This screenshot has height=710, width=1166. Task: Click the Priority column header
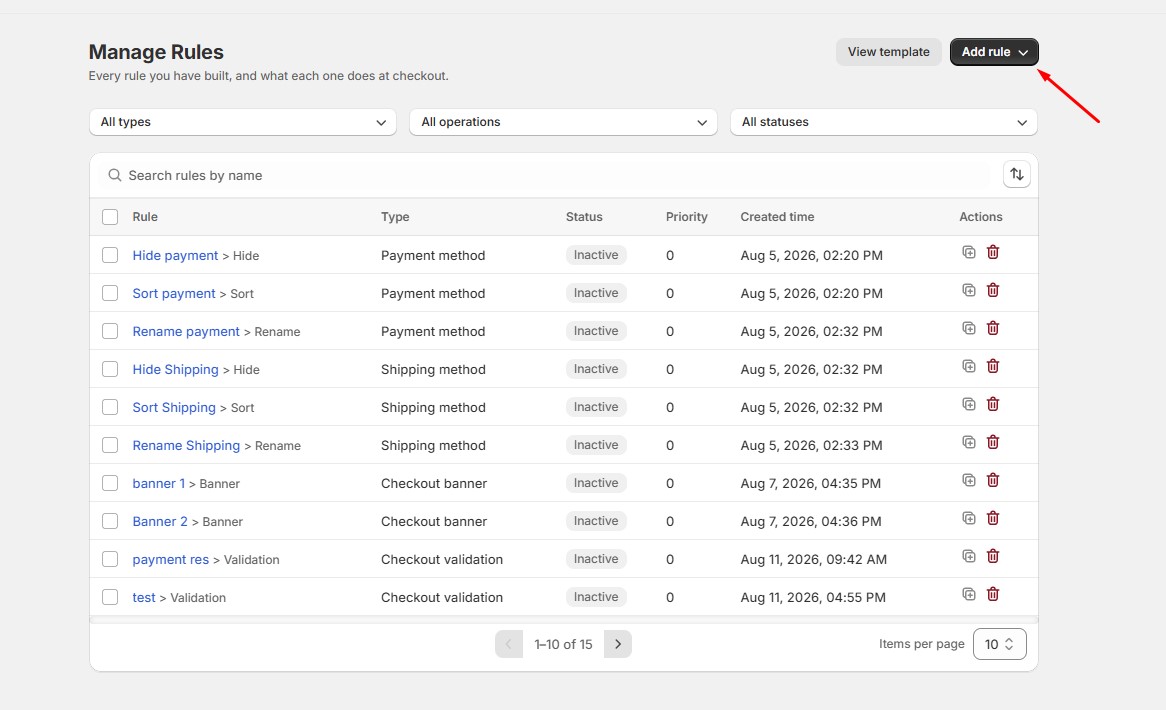(686, 216)
